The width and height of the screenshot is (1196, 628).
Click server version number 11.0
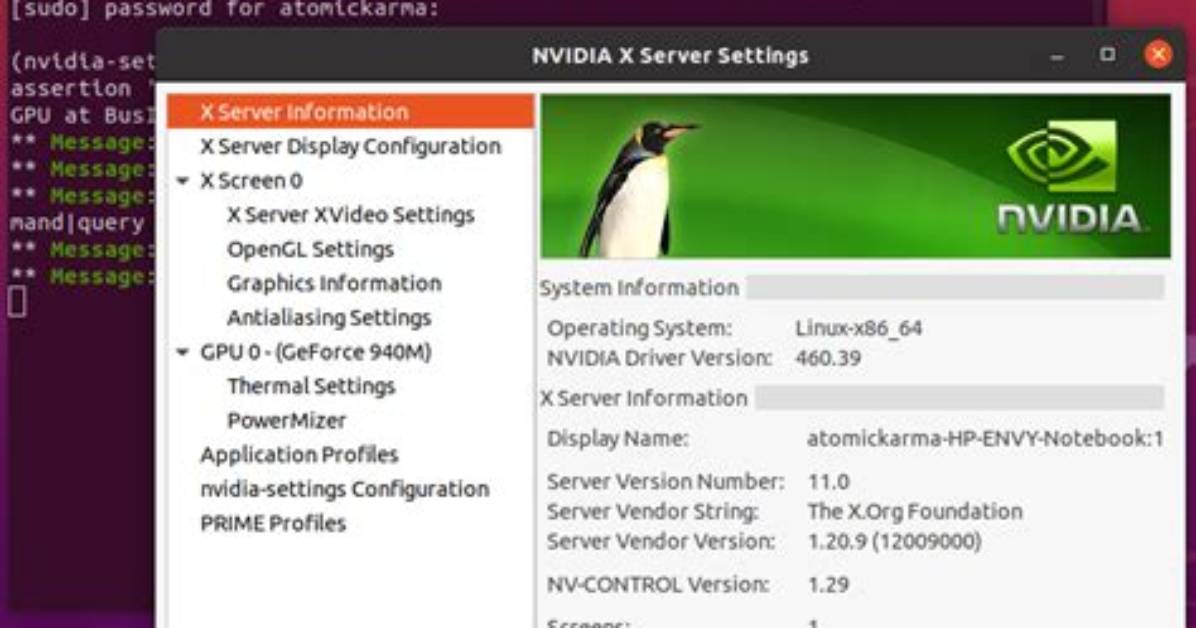[x=828, y=482]
